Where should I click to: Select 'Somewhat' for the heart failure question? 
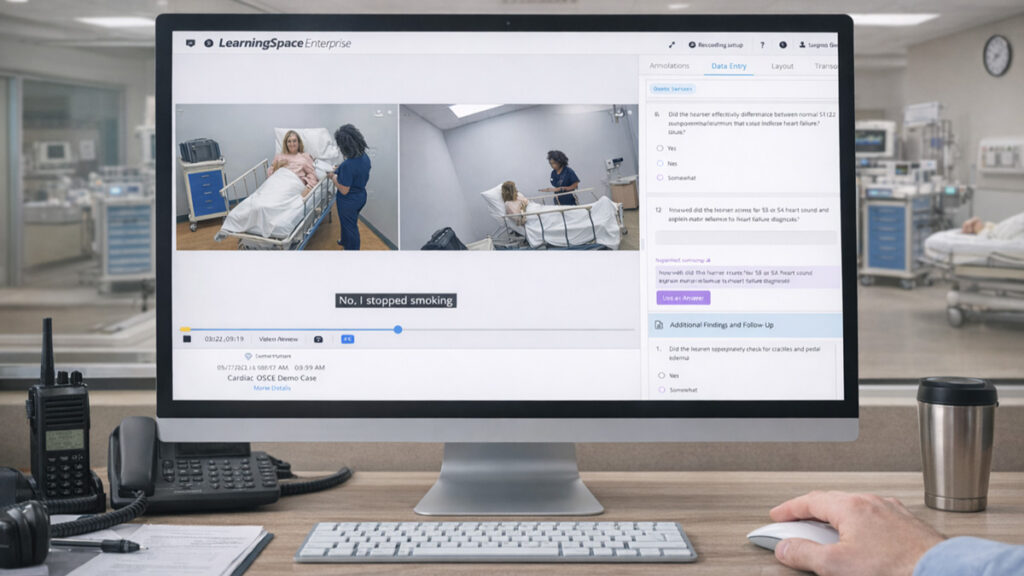pos(660,177)
